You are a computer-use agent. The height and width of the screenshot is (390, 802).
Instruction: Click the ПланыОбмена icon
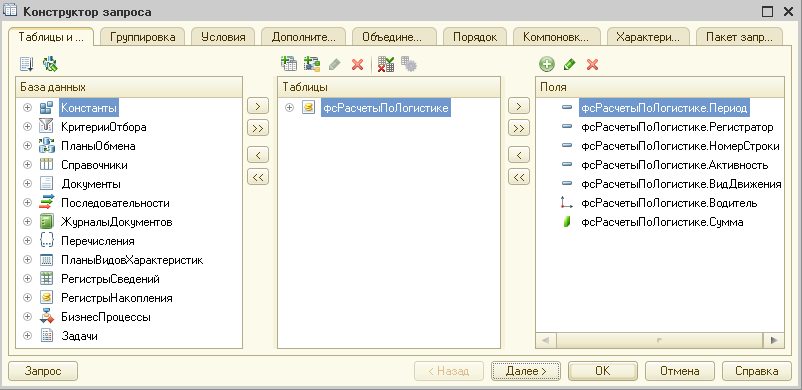pyautogui.click(x=46, y=146)
